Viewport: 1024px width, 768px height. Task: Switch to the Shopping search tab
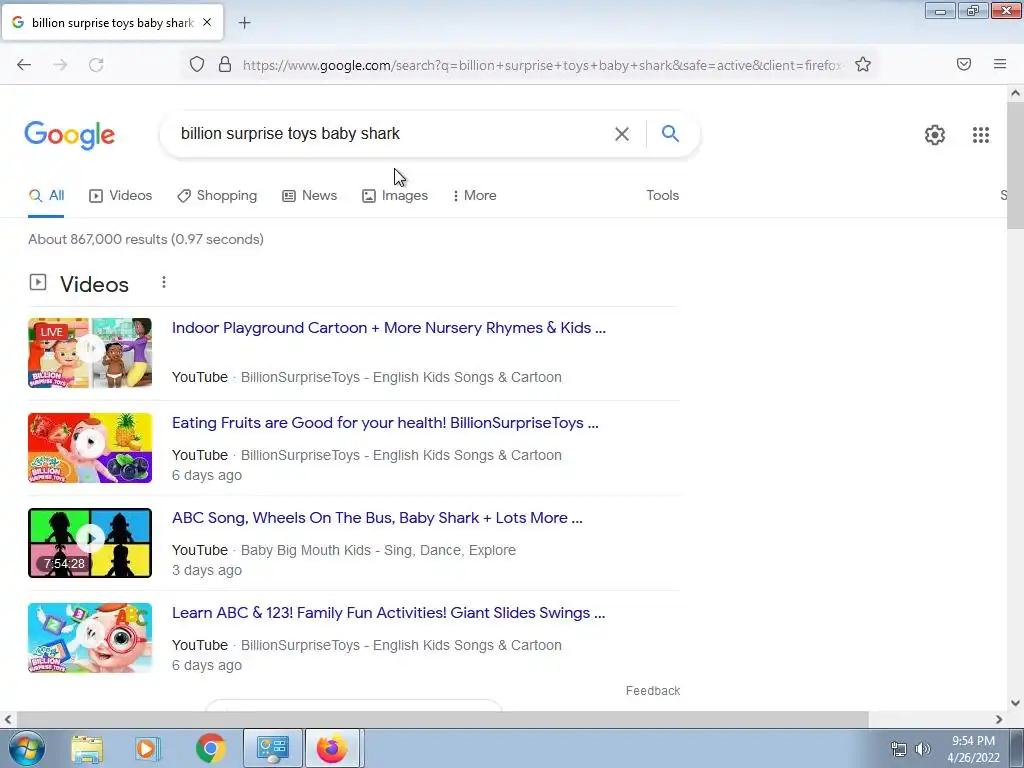pos(217,195)
